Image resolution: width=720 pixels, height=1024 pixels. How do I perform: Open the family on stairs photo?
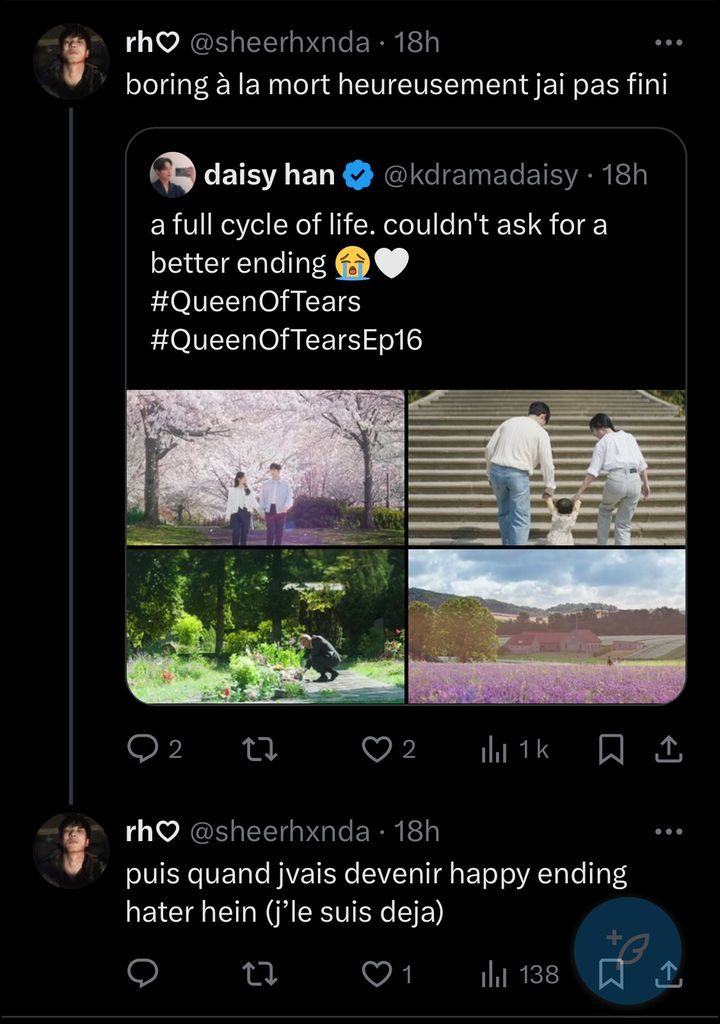(547, 467)
